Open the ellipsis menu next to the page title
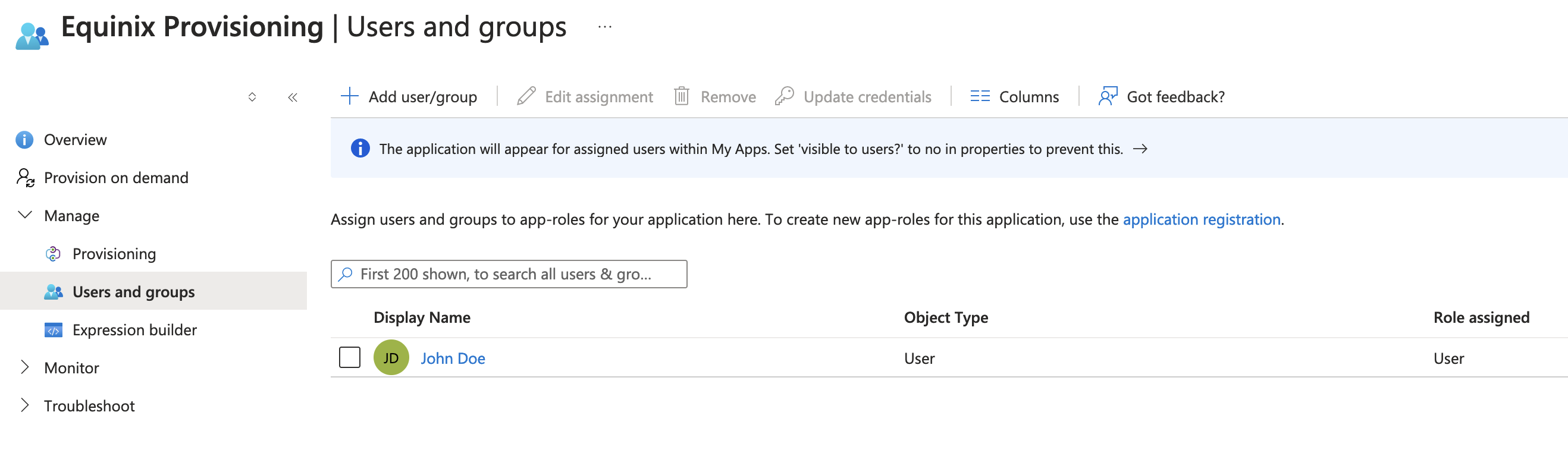The width and height of the screenshot is (1568, 453). (x=604, y=27)
